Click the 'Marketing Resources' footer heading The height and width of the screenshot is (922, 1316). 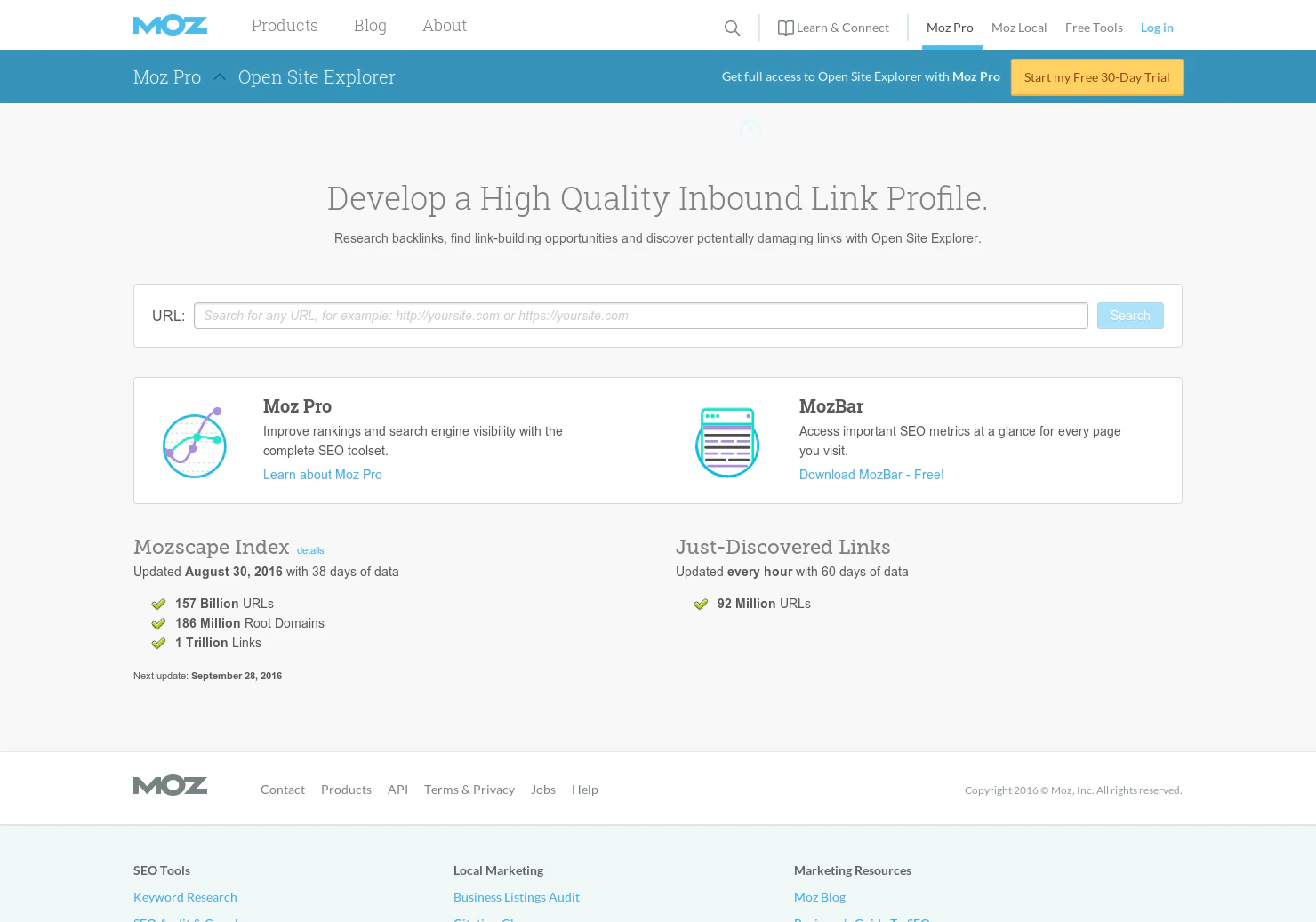click(x=853, y=870)
